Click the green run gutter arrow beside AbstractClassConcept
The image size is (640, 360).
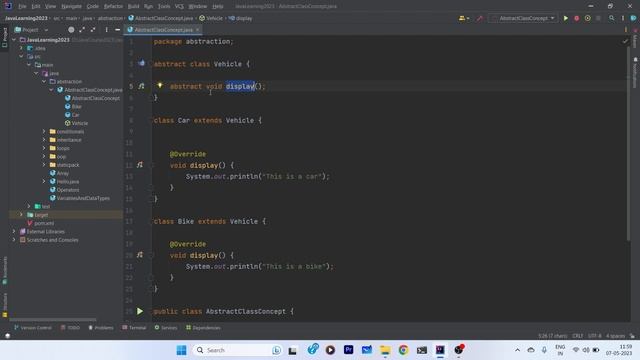[140, 311]
